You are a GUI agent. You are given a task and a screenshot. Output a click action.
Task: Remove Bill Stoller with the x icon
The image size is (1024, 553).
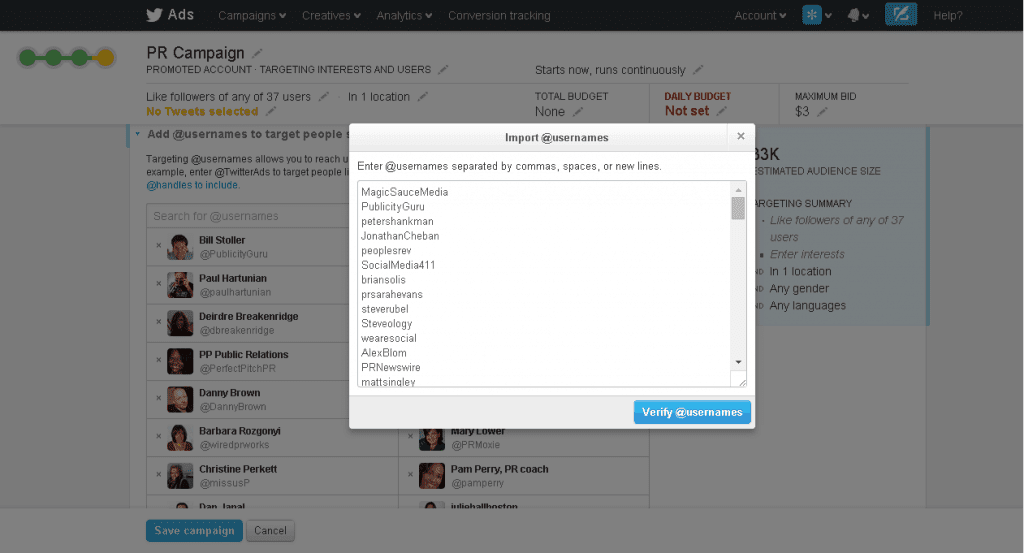point(158,245)
